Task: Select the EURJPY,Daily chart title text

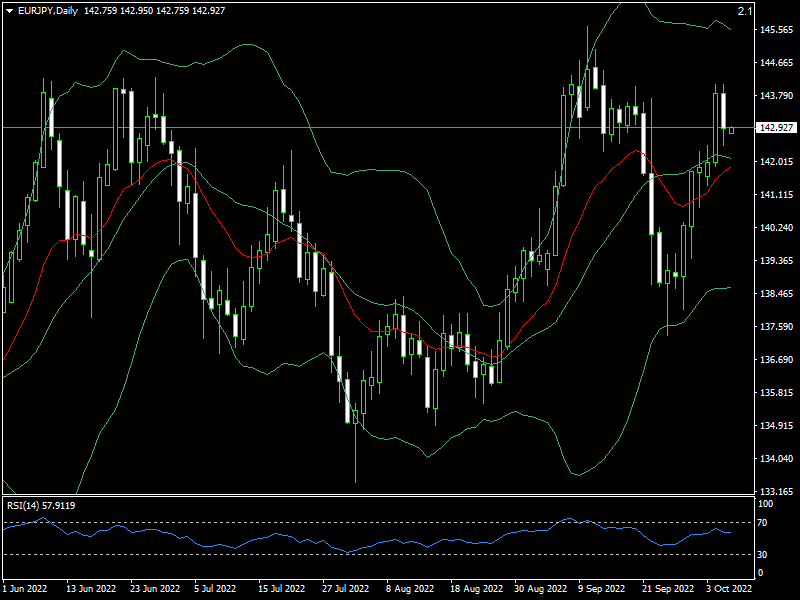Action: coord(48,11)
